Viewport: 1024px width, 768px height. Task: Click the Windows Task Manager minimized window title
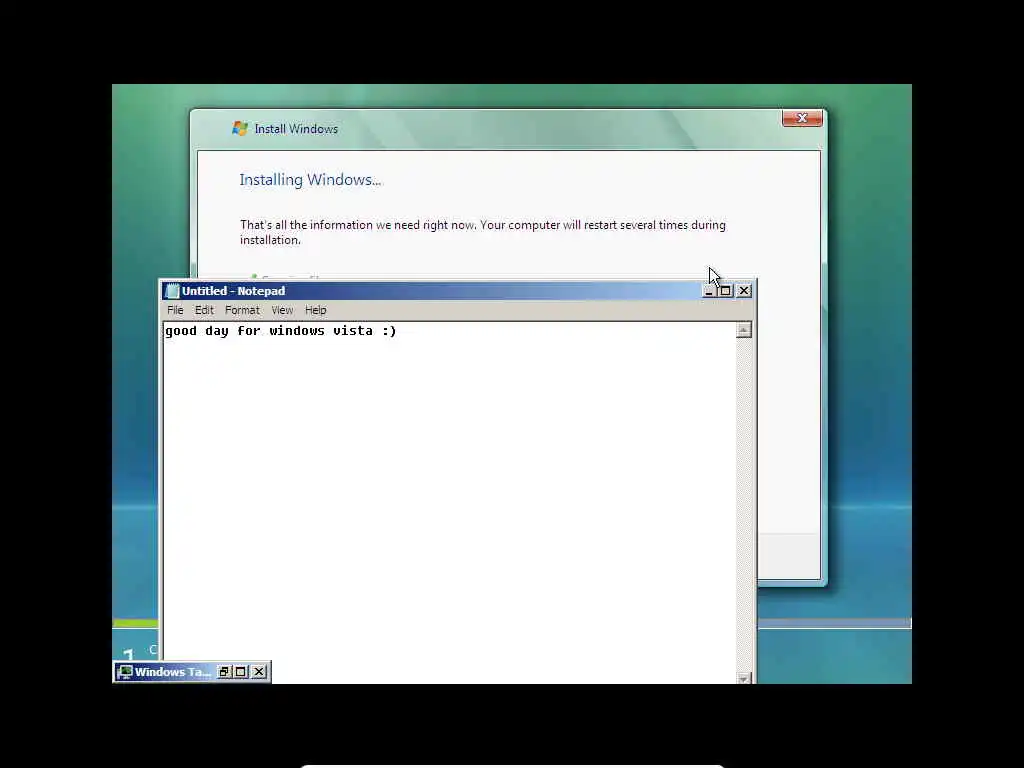pos(173,672)
